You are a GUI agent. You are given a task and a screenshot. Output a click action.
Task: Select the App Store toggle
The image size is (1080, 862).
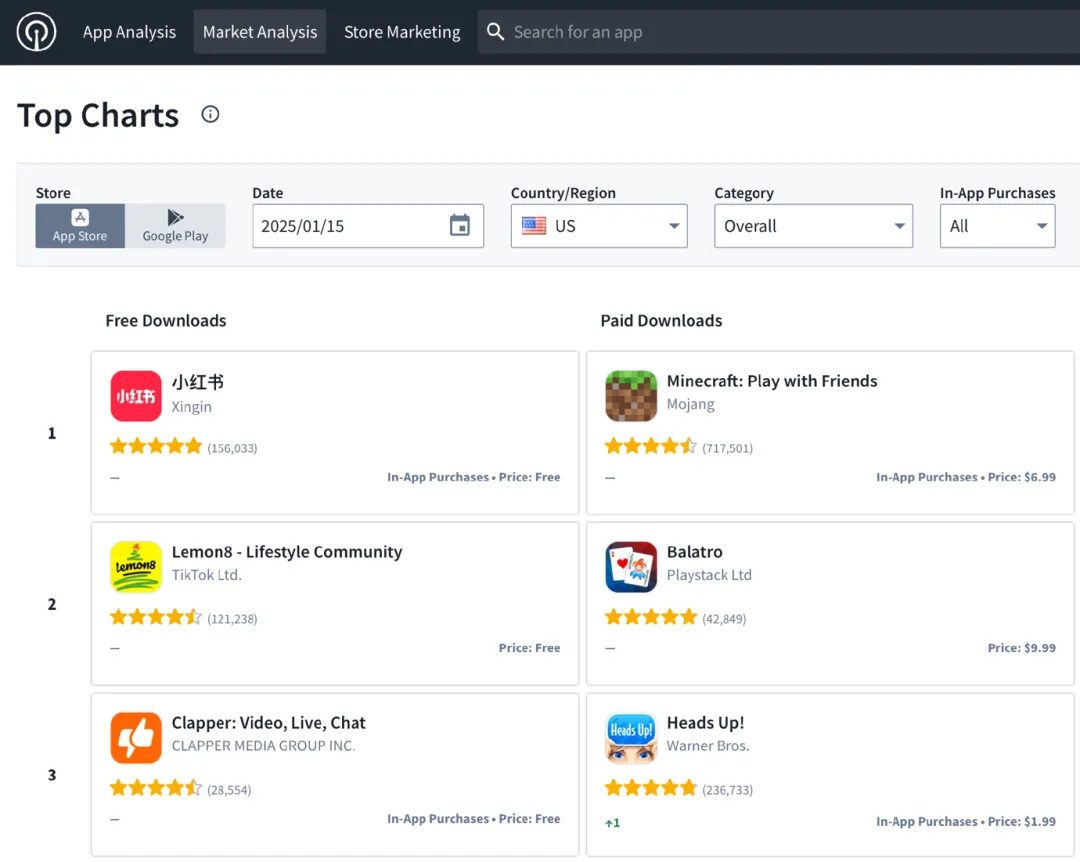point(80,225)
